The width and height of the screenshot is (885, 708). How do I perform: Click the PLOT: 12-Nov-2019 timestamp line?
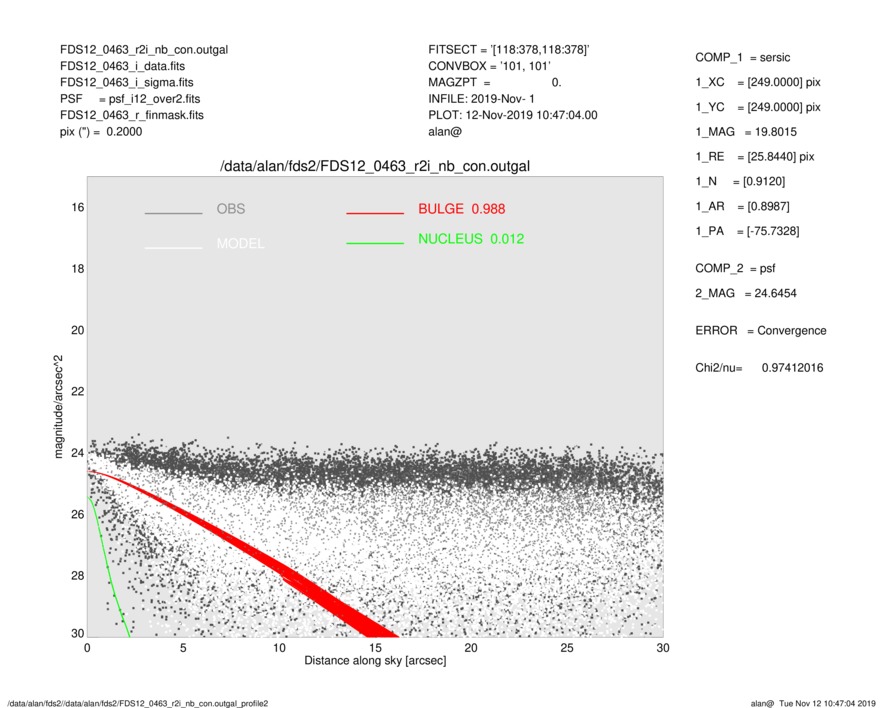click(512, 115)
